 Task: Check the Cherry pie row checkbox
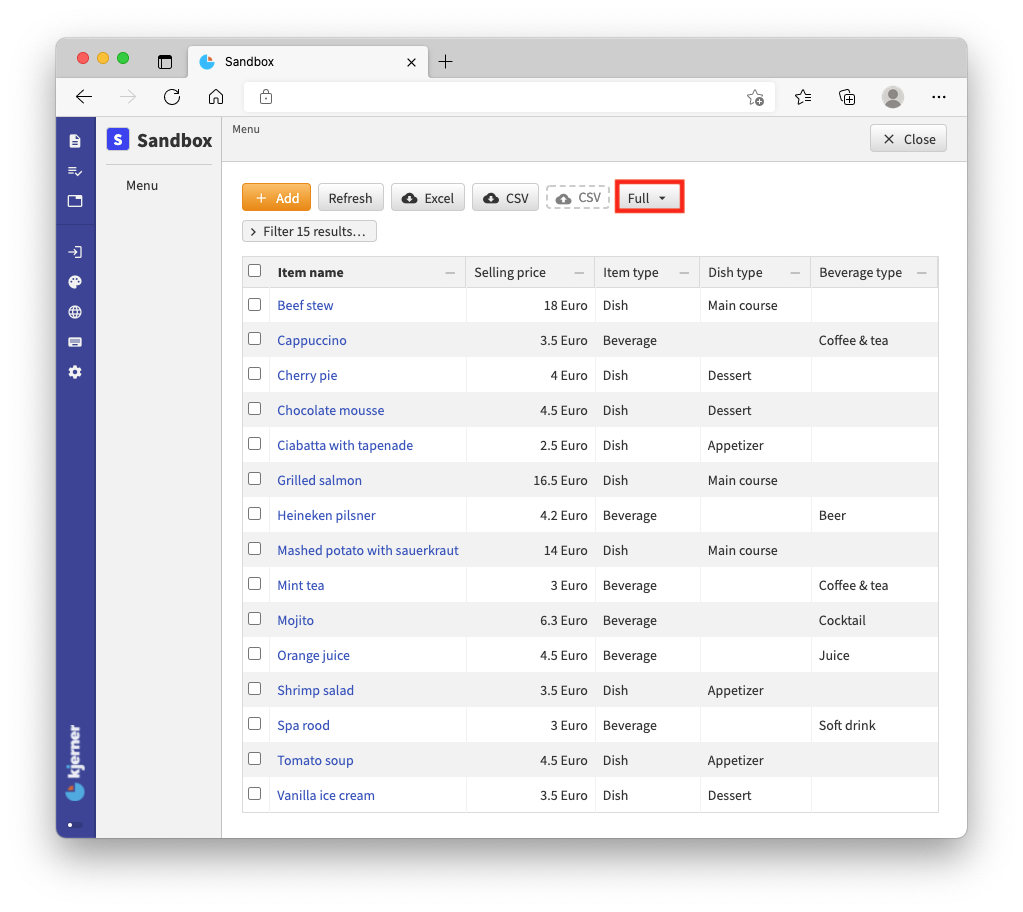pos(254,374)
